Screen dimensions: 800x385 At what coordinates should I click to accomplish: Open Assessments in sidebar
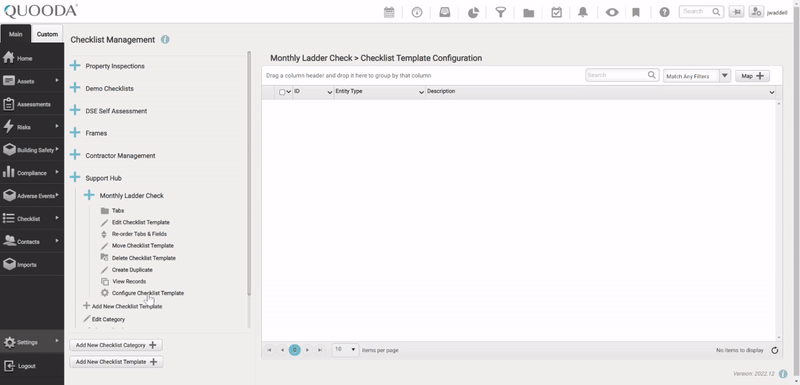(32, 104)
